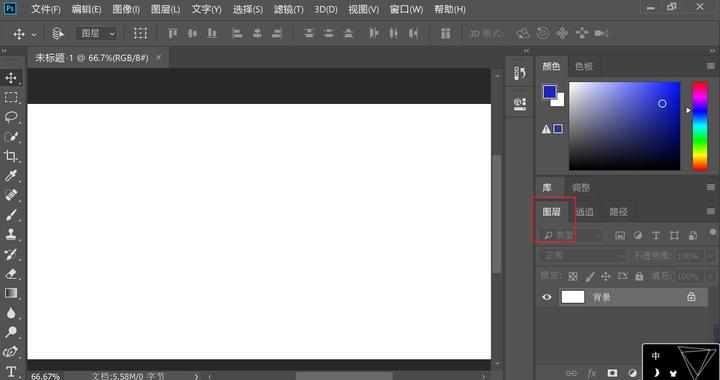Select the Move tool in the toolbox
Image resolution: width=720 pixels, height=380 pixels.
click(11, 78)
